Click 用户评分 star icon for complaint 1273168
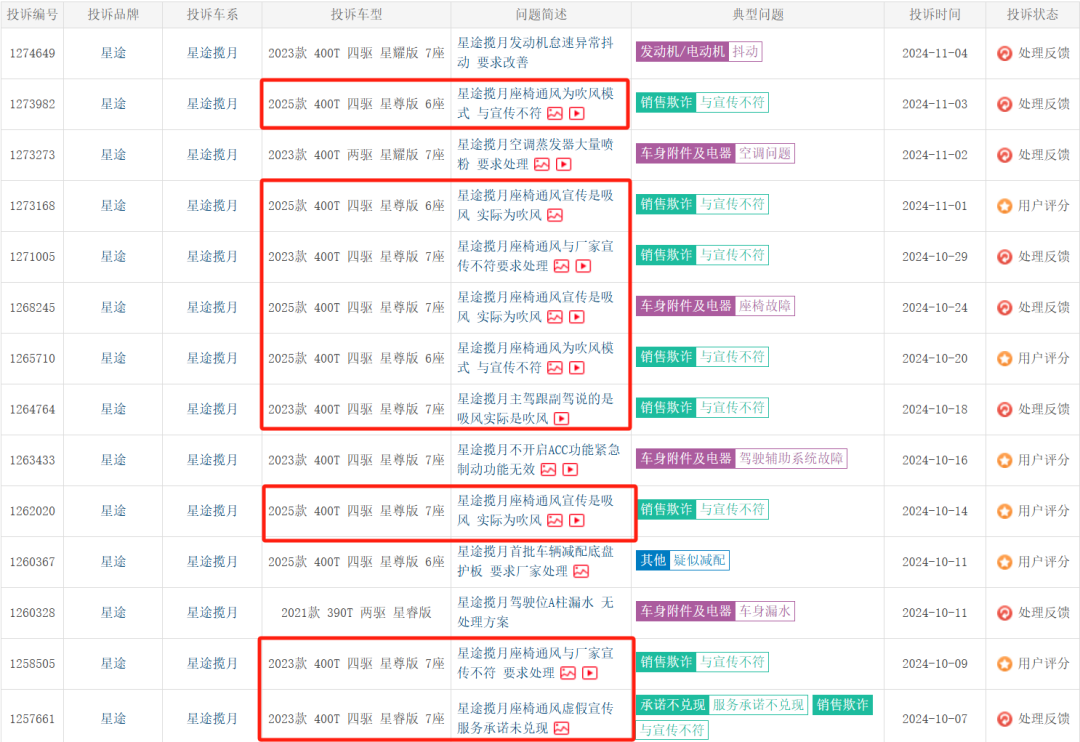Viewport: 1080px width, 742px height. 1004,206
